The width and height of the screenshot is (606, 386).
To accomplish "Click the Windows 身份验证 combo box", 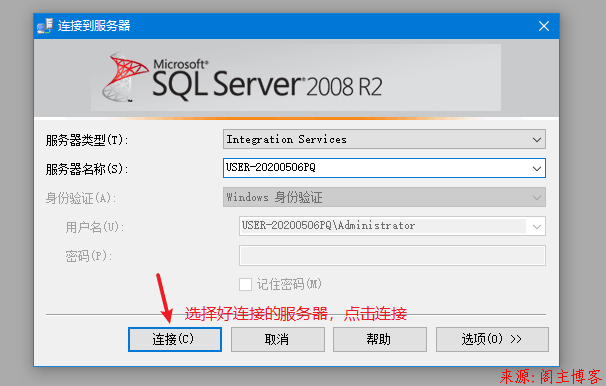I will [x=384, y=197].
